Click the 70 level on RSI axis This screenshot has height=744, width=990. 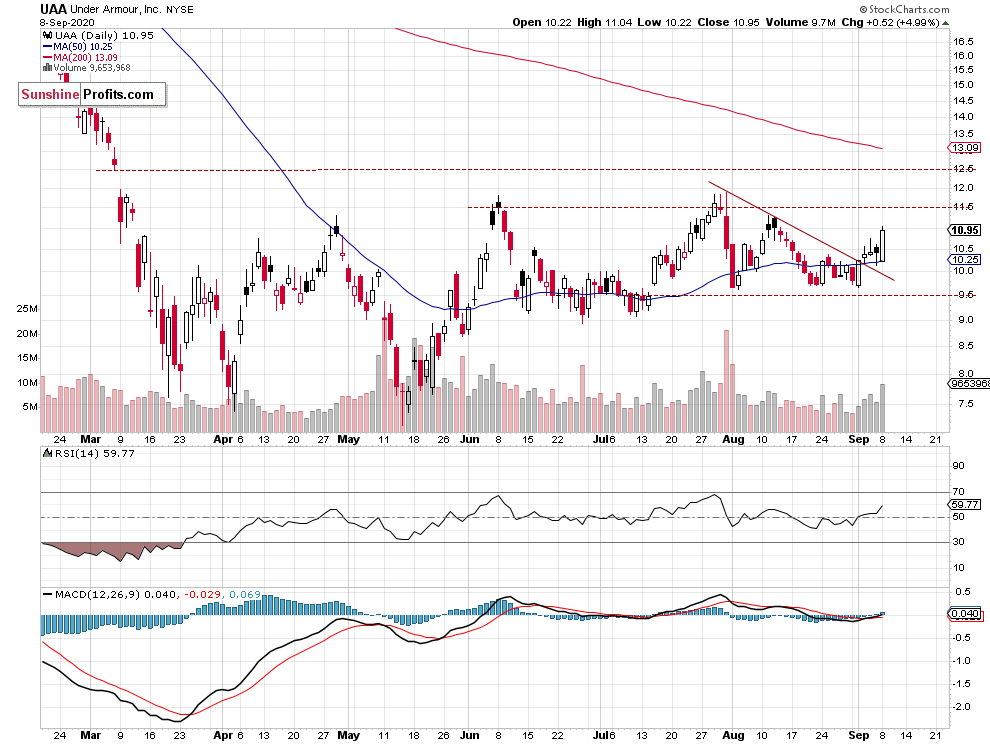pyautogui.click(x=958, y=491)
